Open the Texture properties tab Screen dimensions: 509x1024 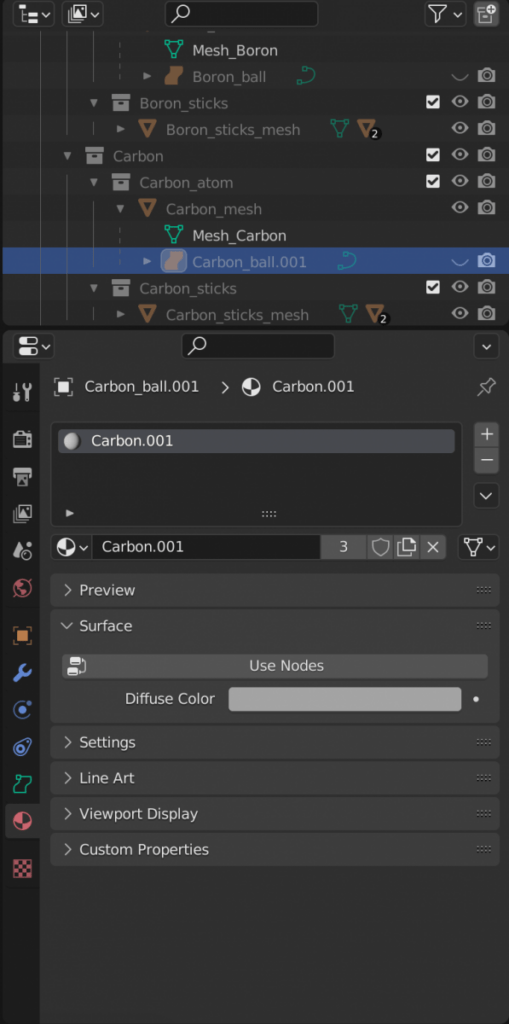22,869
